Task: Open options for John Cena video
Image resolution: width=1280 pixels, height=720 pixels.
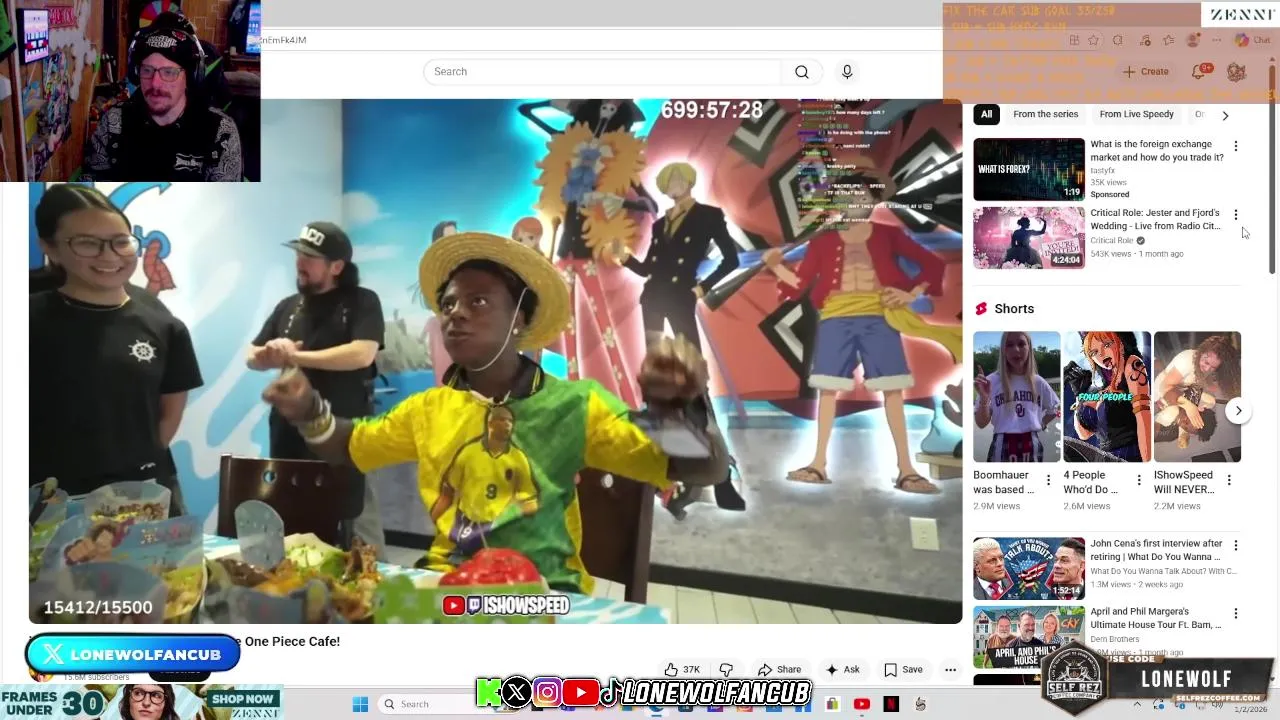Action: [x=1236, y=546]
